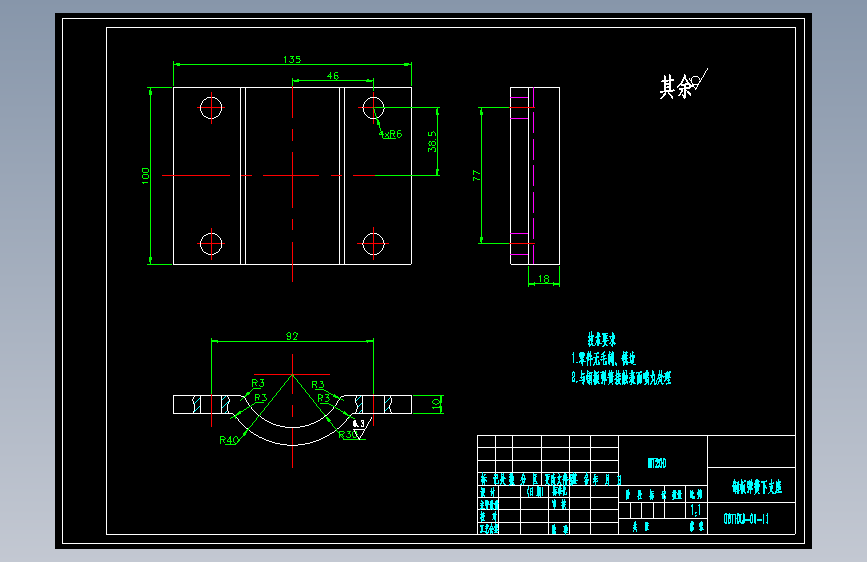Click the 10 flange thickness dimension

coord(436,404)
